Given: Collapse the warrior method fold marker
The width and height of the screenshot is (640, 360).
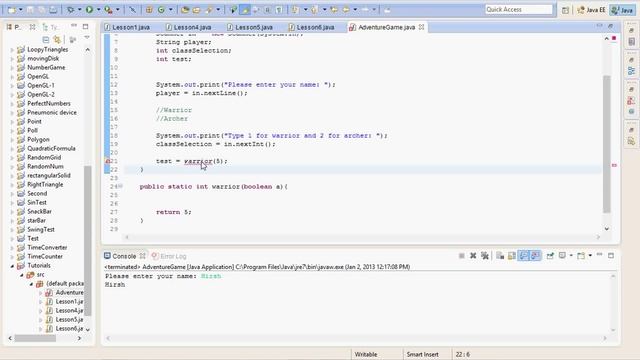Looking at the screenshot, I should (x=120, y=187).
